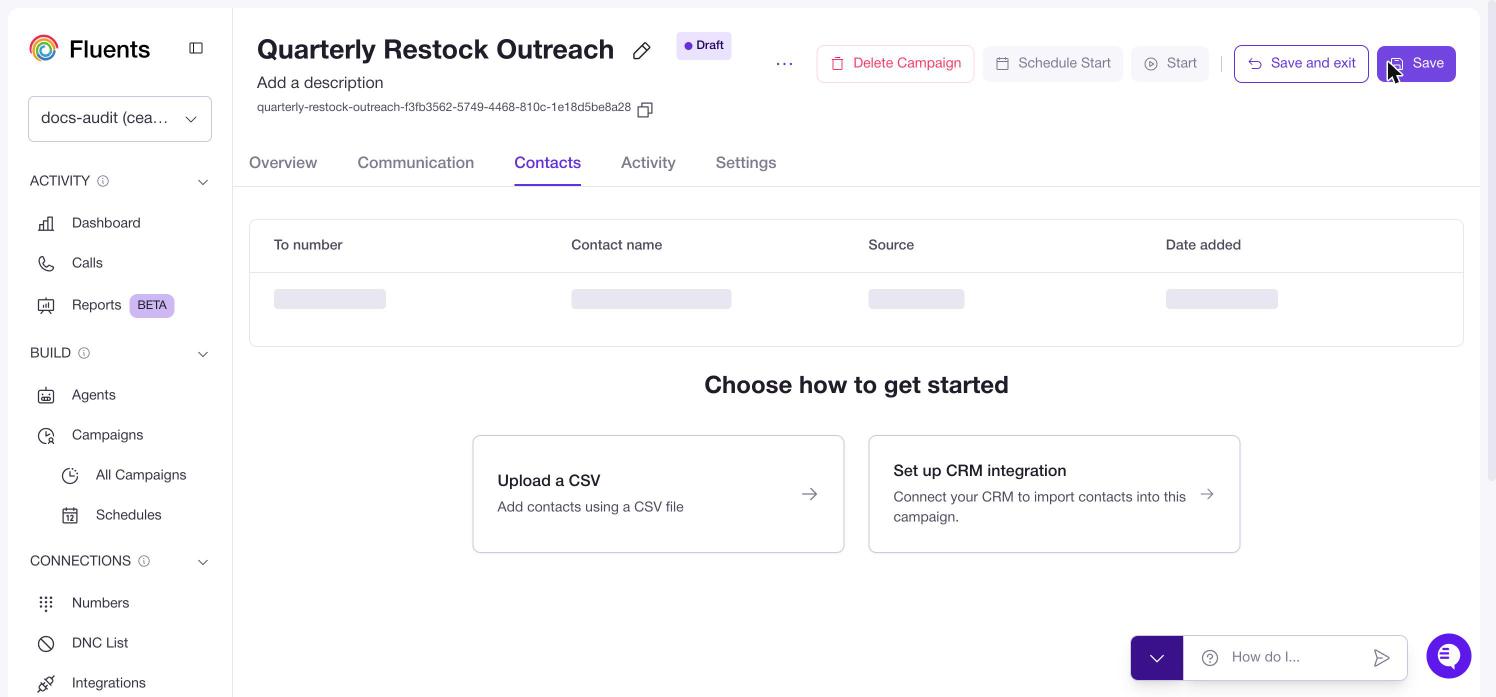Collapse the help widget purple chevron

click(x=1157, y=658)
